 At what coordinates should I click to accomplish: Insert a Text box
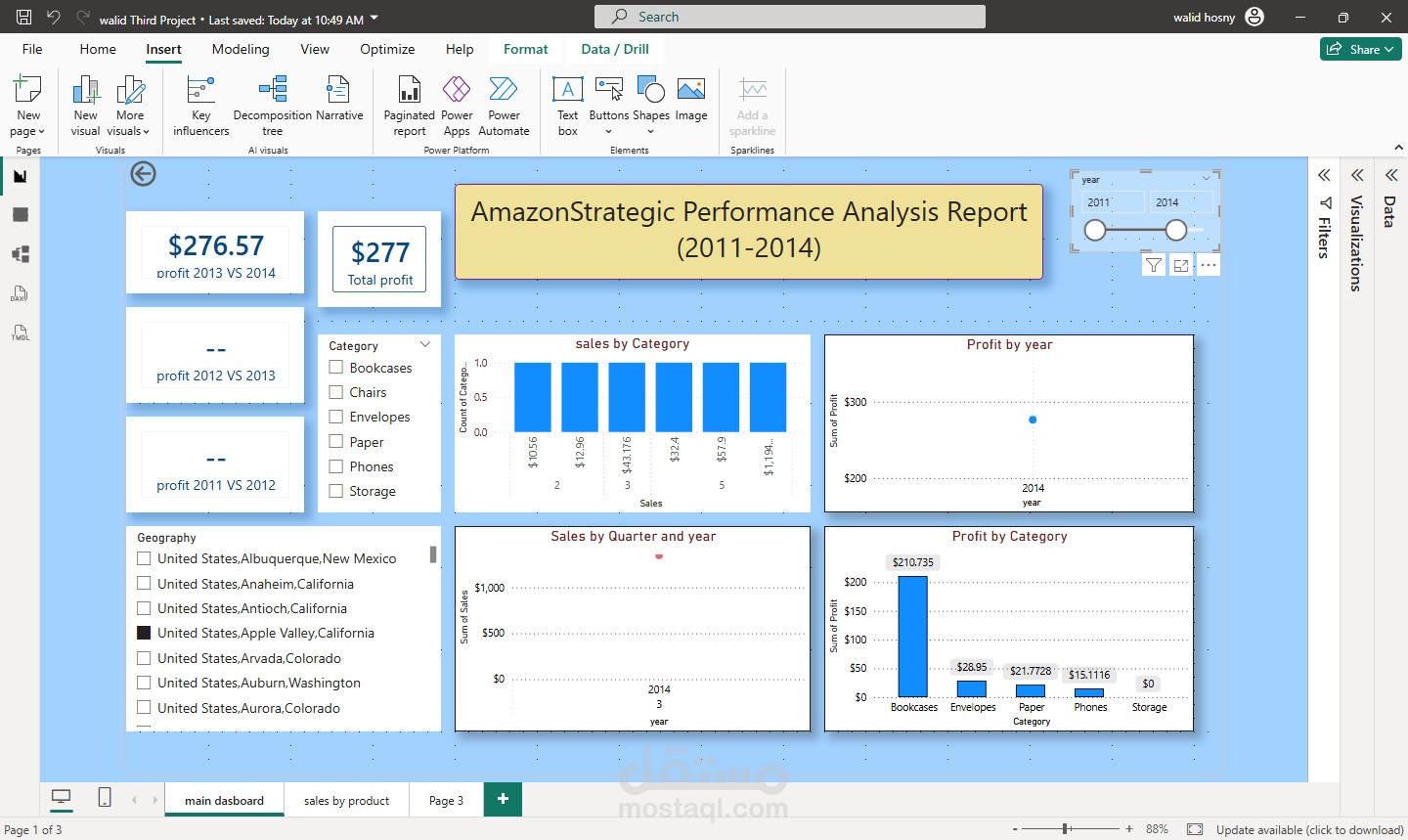point(568,107)
